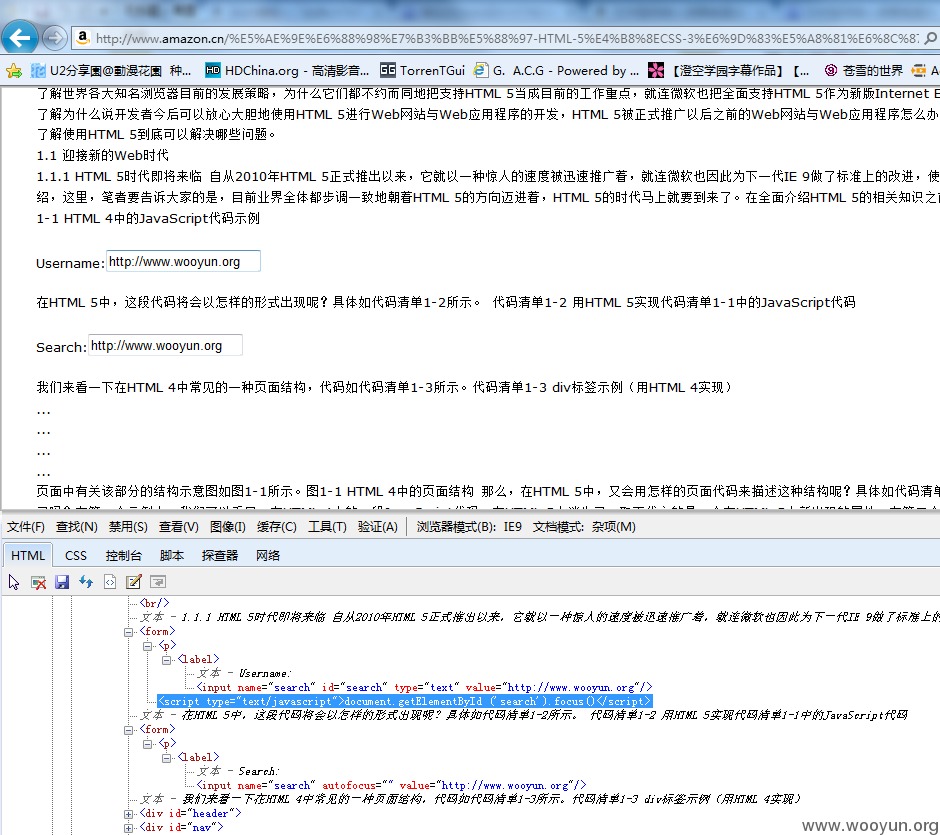Toggle word wrap icon in dev toolbar

158,582
